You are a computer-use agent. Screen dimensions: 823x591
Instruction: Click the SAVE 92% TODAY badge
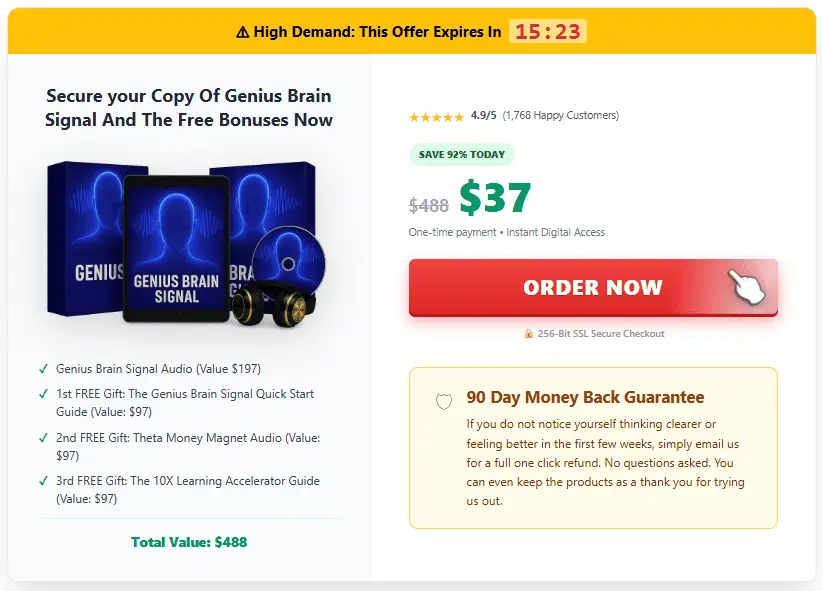(461, 154)
